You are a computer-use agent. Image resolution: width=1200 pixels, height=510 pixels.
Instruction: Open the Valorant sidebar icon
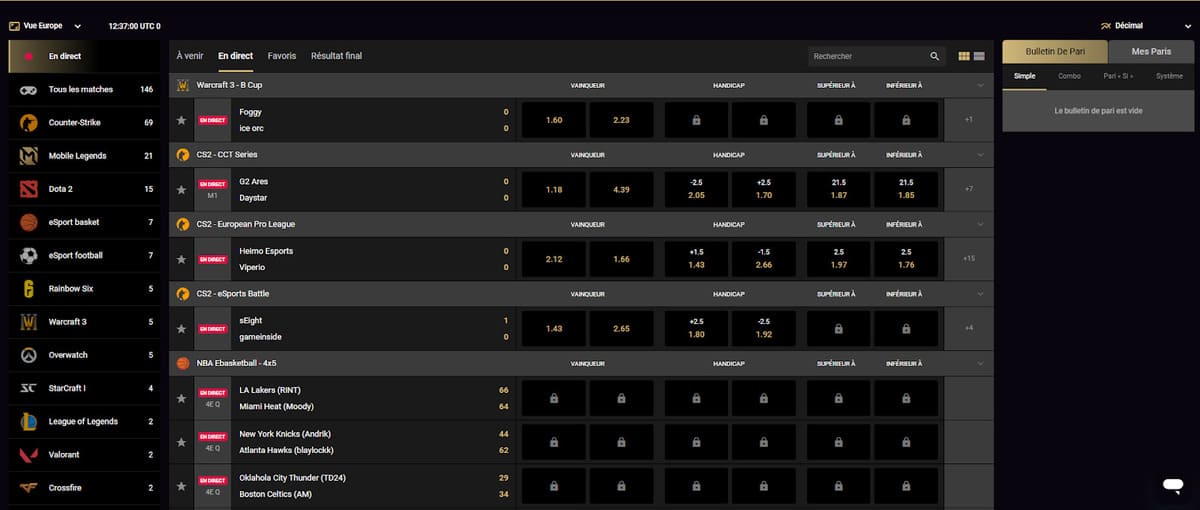(29, 454)
